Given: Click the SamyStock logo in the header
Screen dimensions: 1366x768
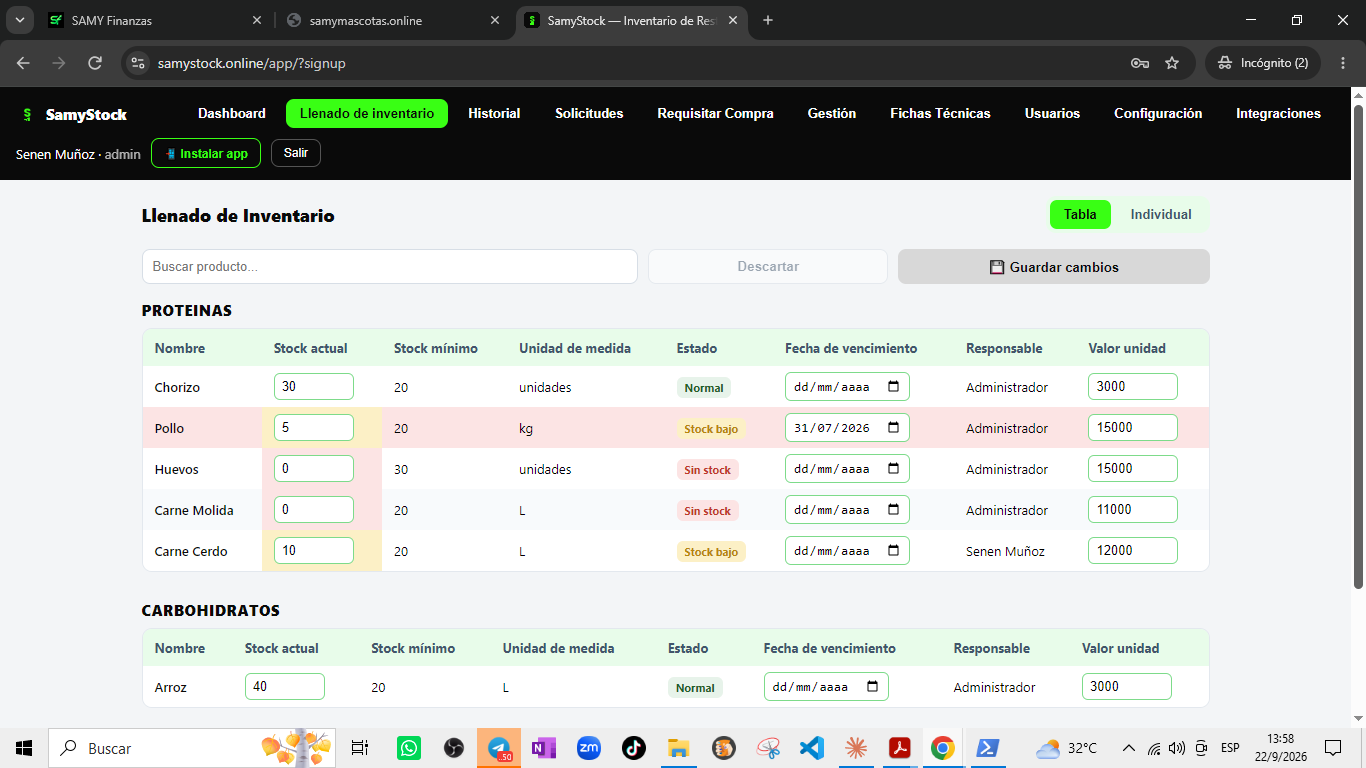Looking at the screenshot, I should click(x=75, y=114).
